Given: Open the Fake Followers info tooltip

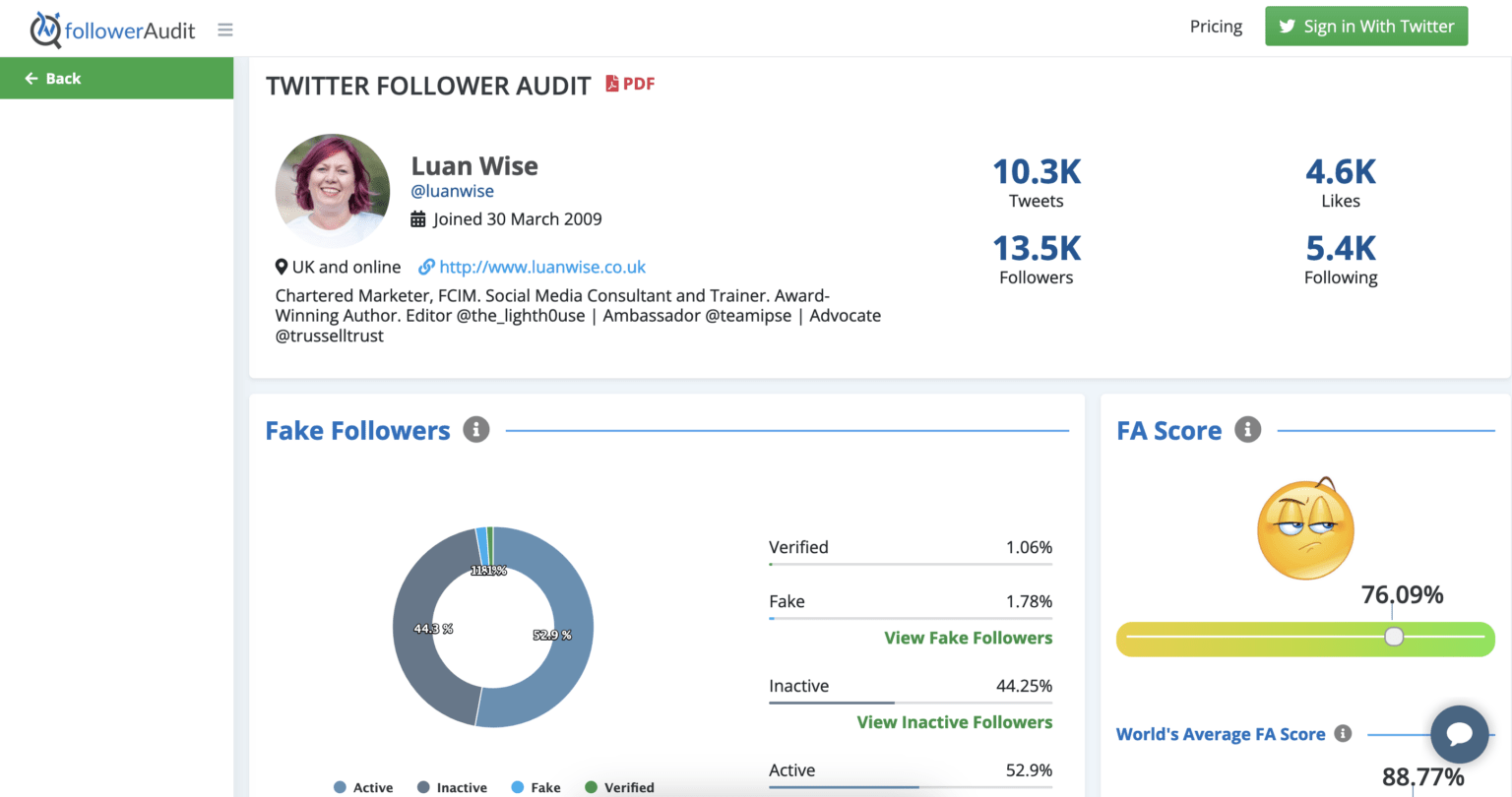Looking at the screenshot, I should 476,429.
